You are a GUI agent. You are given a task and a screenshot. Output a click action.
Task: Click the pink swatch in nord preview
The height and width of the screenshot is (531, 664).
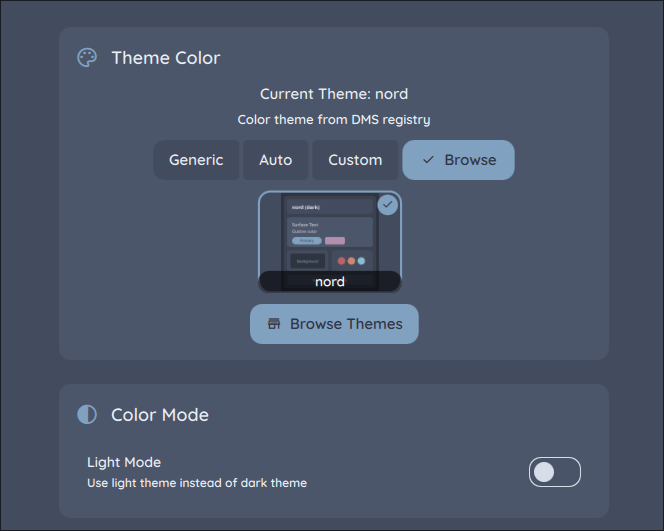coord(335,241)
